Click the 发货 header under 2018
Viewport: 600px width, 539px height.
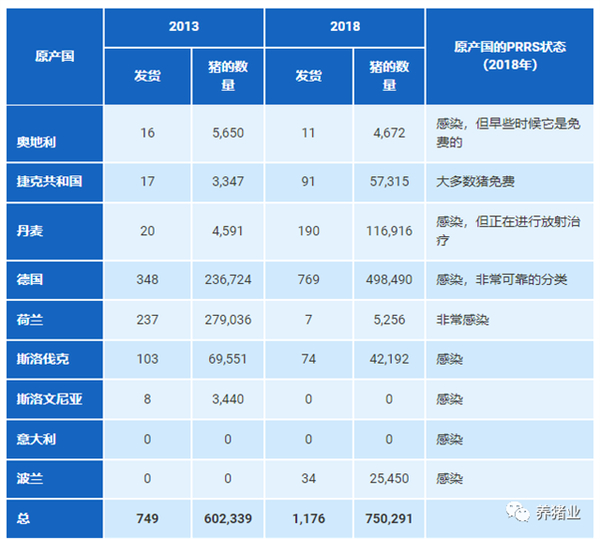308,76
